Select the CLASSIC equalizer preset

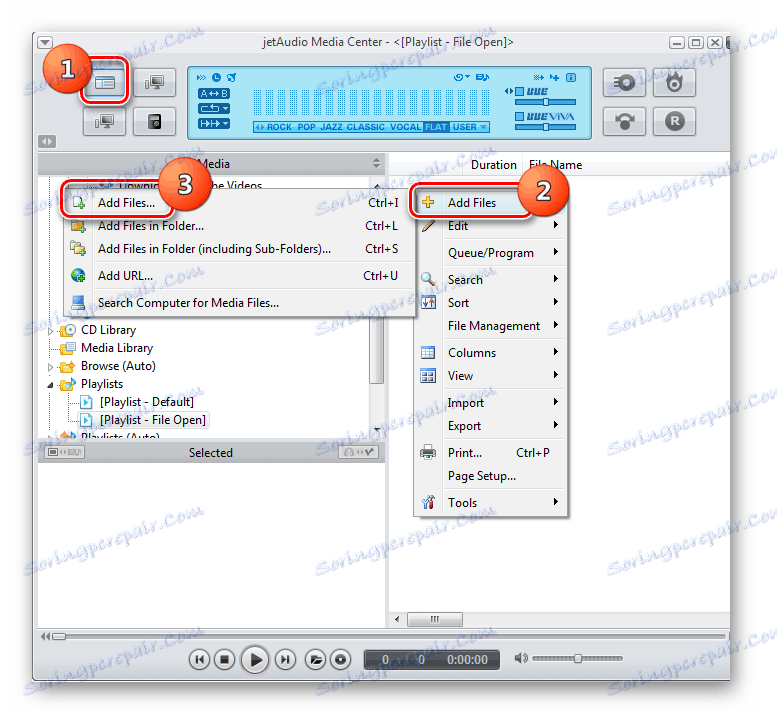click(366, 127)
